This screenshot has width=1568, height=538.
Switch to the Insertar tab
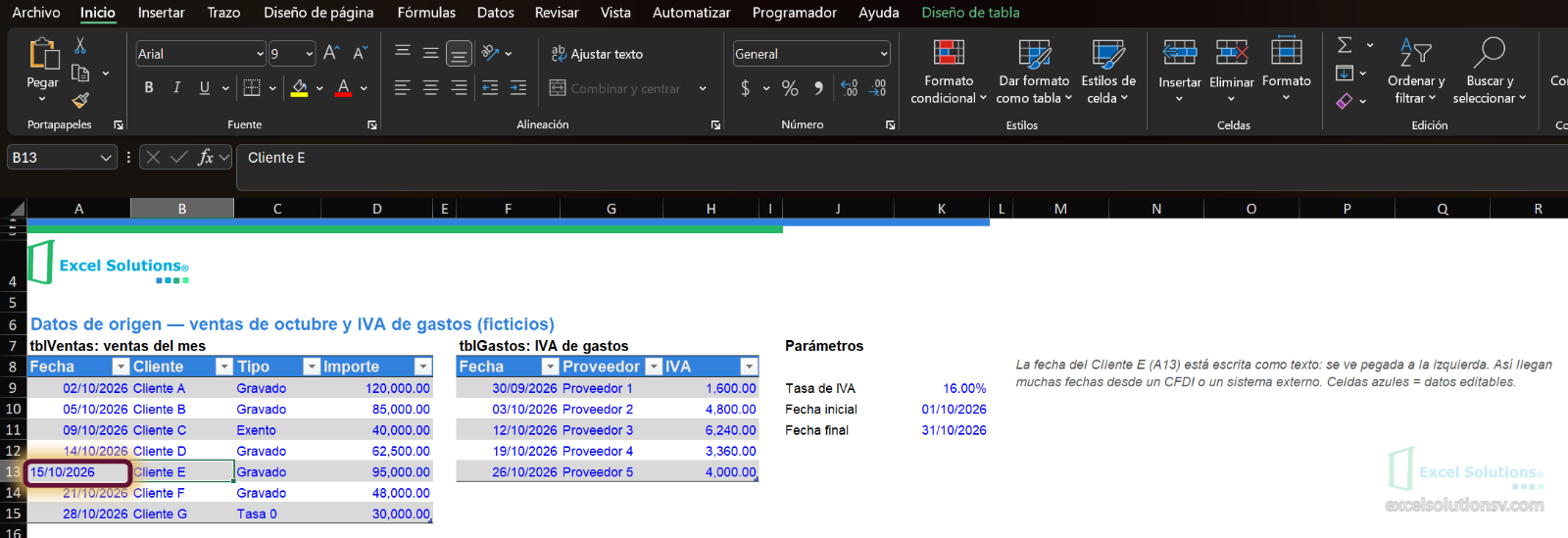[162, 13]
